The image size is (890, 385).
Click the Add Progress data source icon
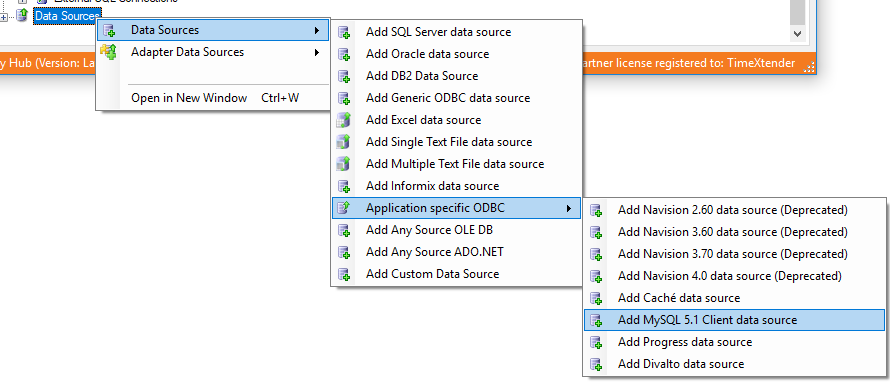(x=596, y=342)
